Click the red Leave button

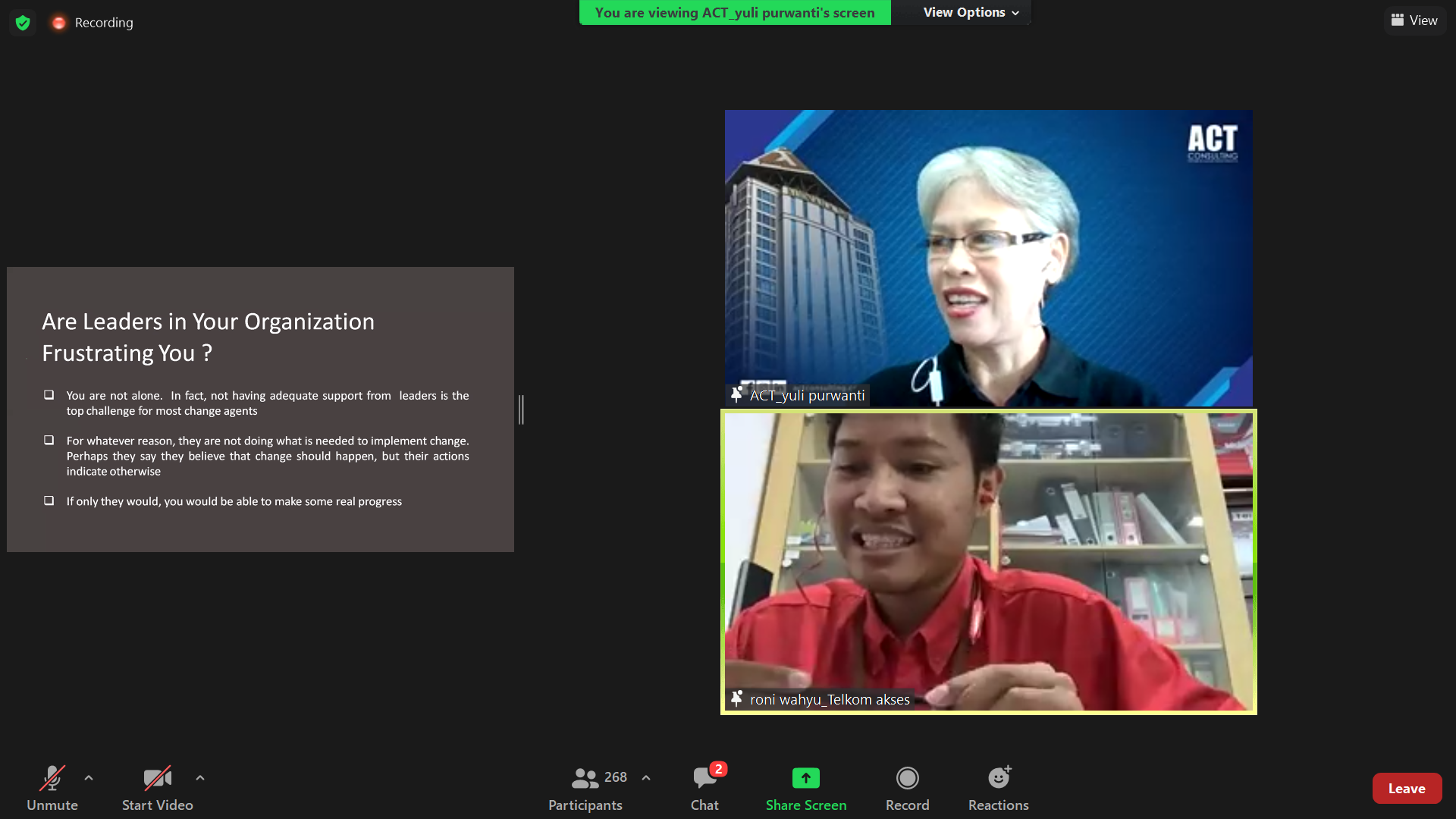[x=1407, y=789]
